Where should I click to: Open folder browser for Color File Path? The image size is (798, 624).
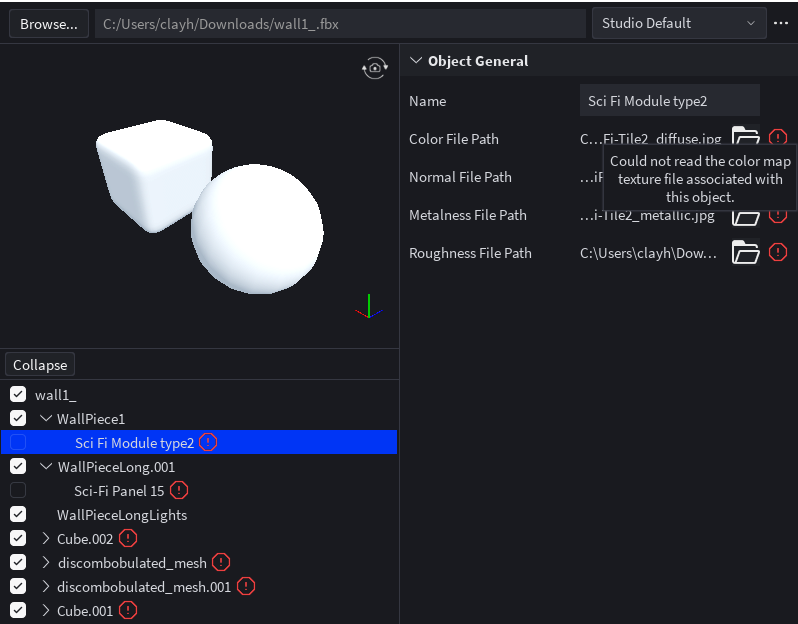point(746,135)
